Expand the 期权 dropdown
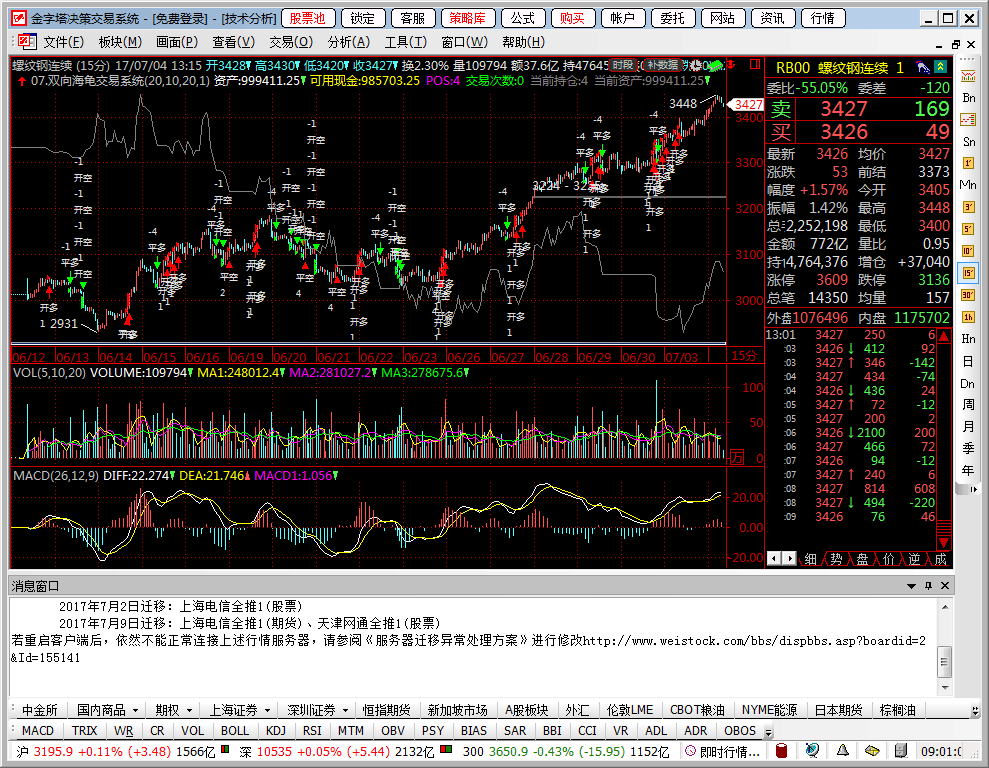 pos(189,710)
